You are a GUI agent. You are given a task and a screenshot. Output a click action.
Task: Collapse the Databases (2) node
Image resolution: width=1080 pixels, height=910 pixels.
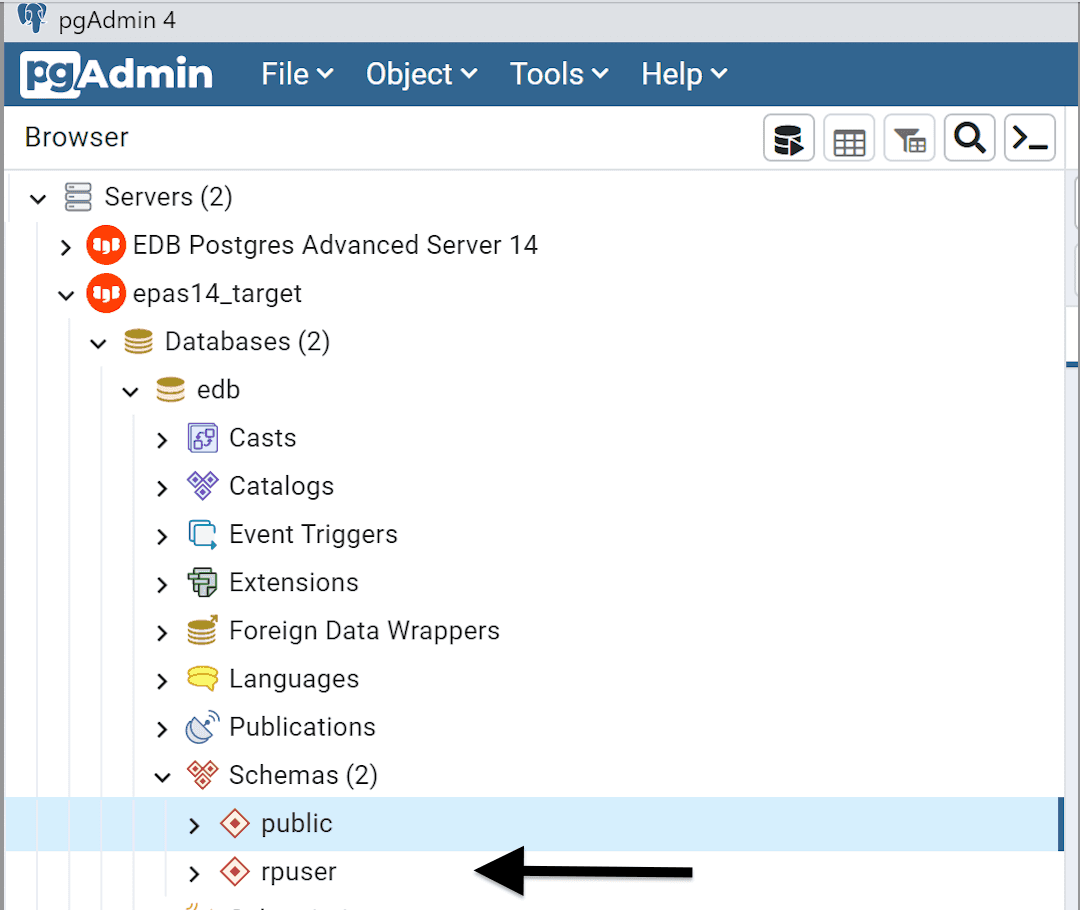coord(98,343)
